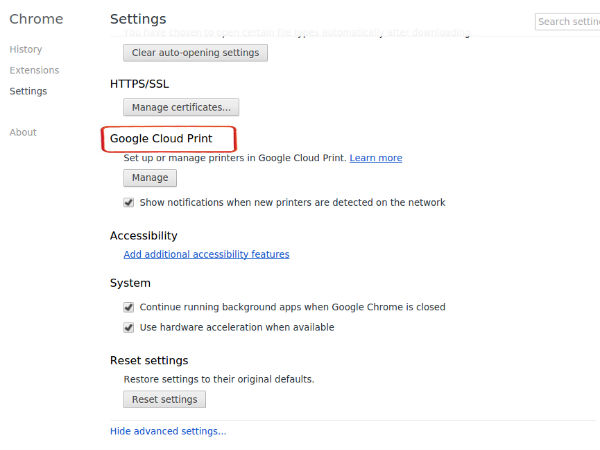600x450 pixels.
Task: Click the highlighted Google Cloud Print heading
Action: (x=161, y=139)
